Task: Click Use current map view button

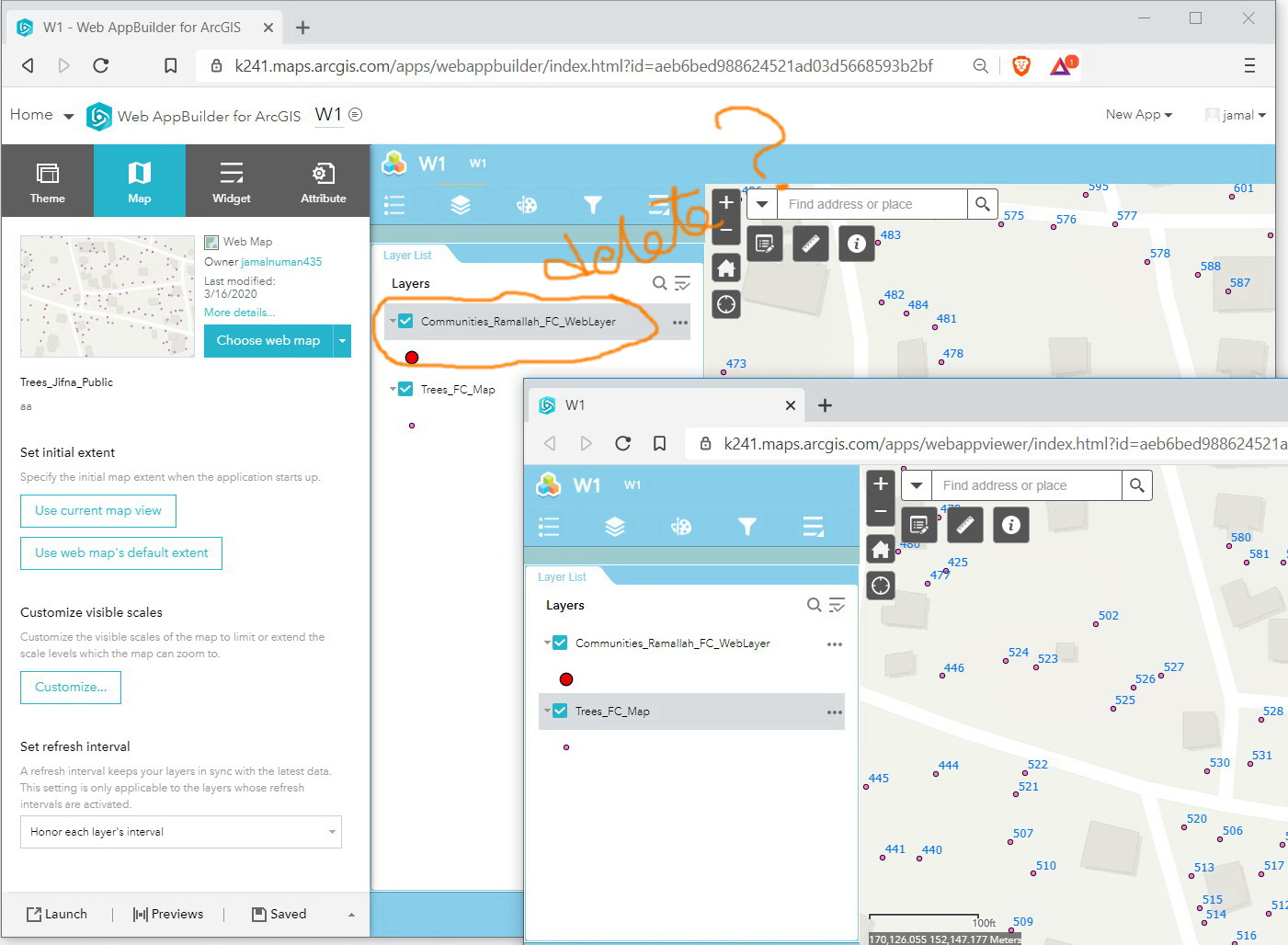Action: coord(98,511)
